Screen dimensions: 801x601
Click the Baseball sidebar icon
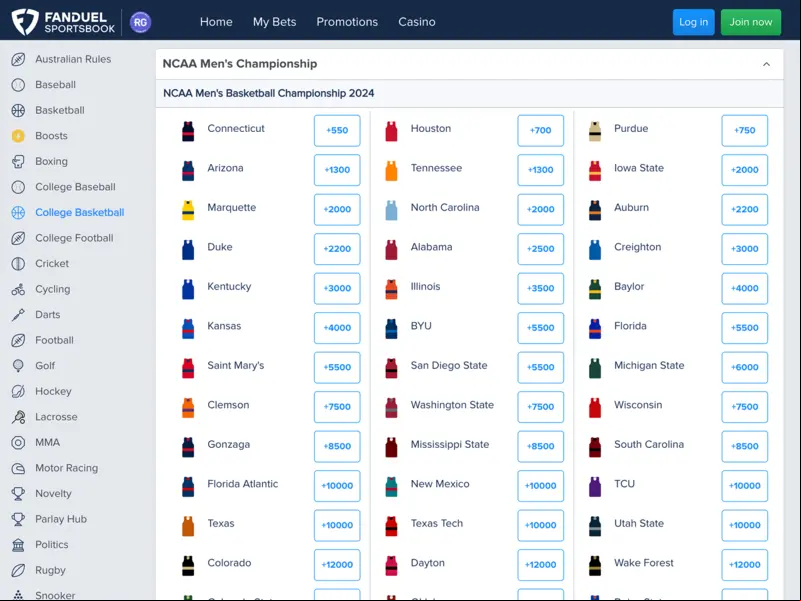coord(18,85)
